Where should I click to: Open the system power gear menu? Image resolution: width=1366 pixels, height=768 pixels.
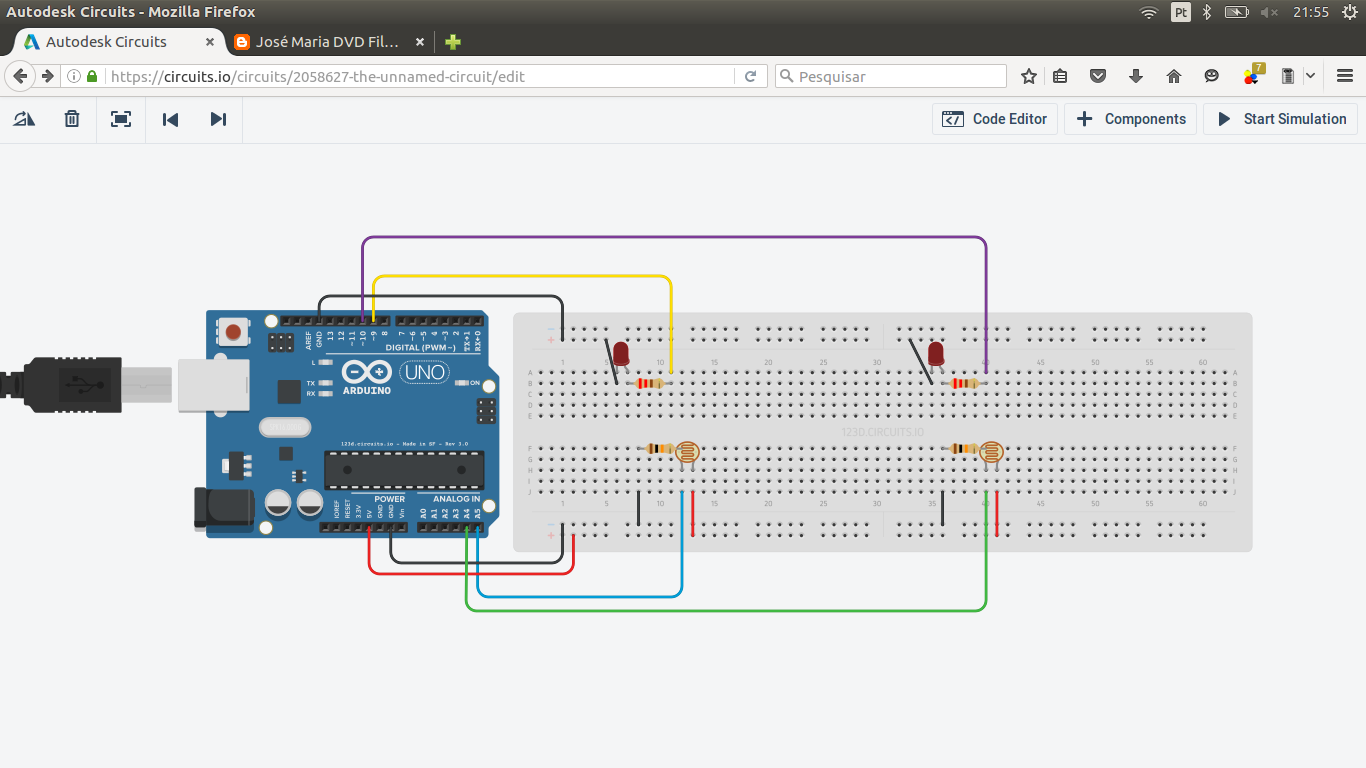pyautogui.click(x=1349, y=12)
